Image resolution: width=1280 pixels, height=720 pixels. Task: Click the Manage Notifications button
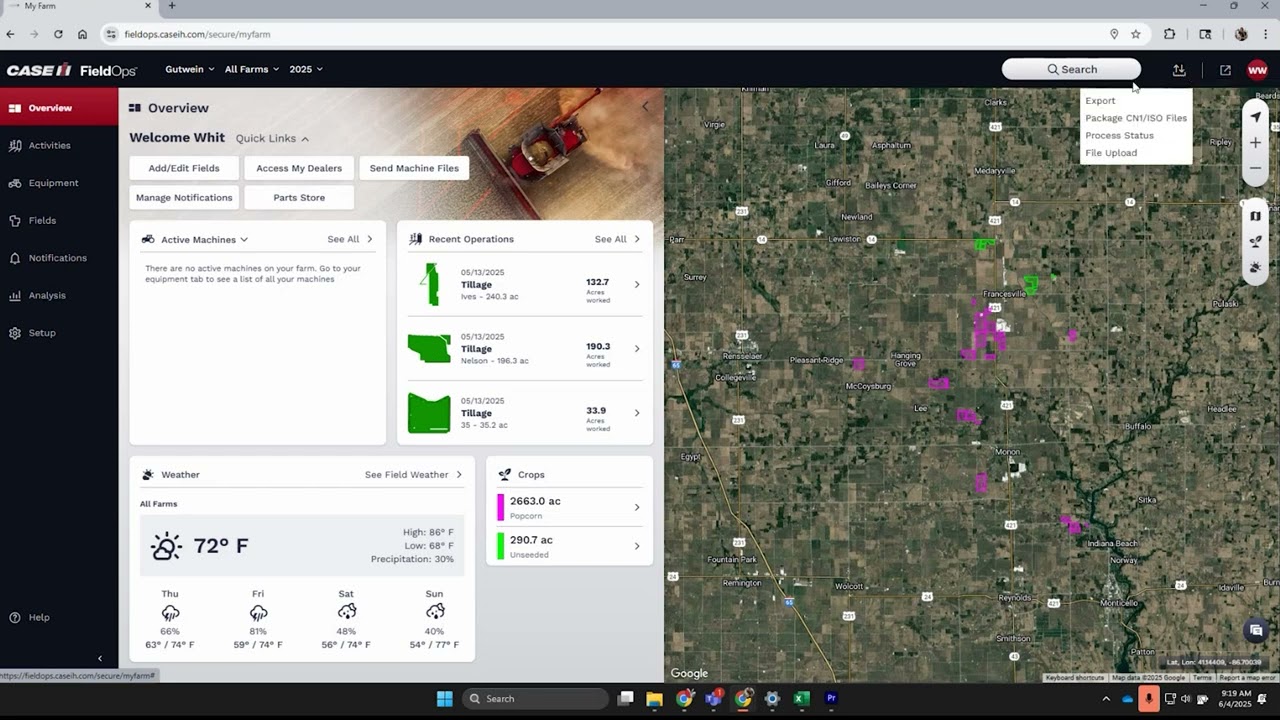(x=184, y=198)
